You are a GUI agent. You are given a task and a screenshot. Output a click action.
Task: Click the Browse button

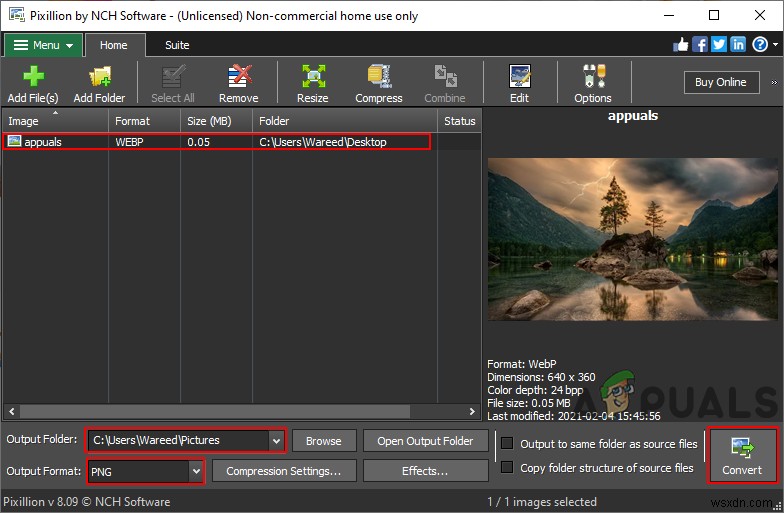tap(324, 441)
